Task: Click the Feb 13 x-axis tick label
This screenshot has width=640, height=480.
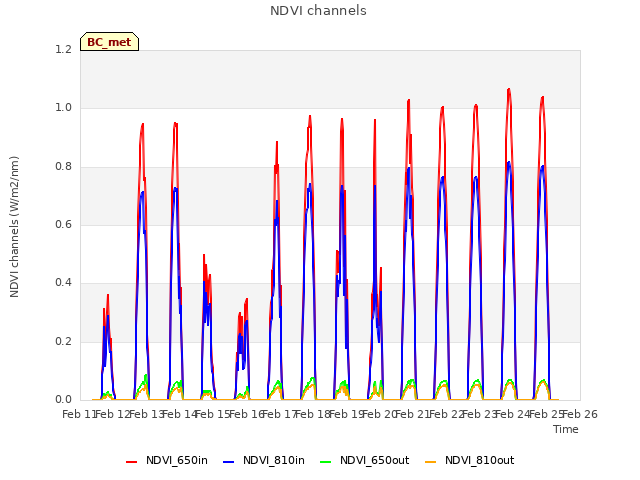Action: coord(146,415)
